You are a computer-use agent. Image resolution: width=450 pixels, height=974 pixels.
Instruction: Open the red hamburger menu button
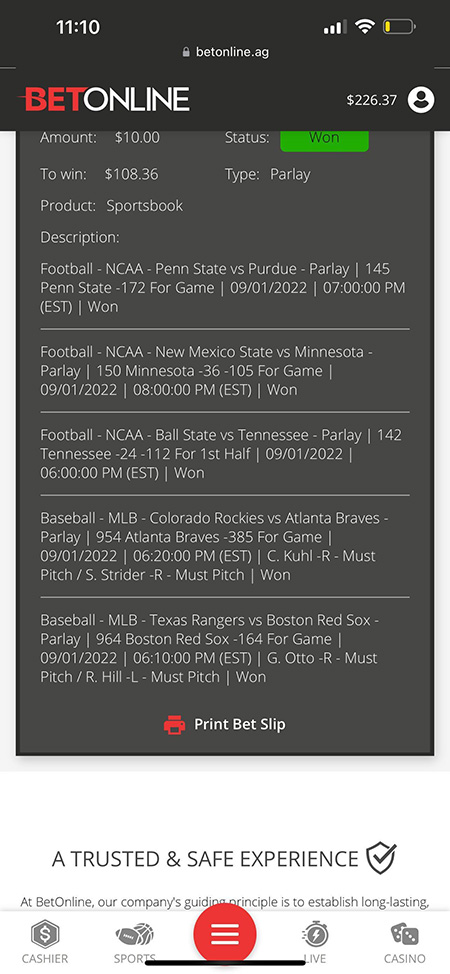point(225,934)
